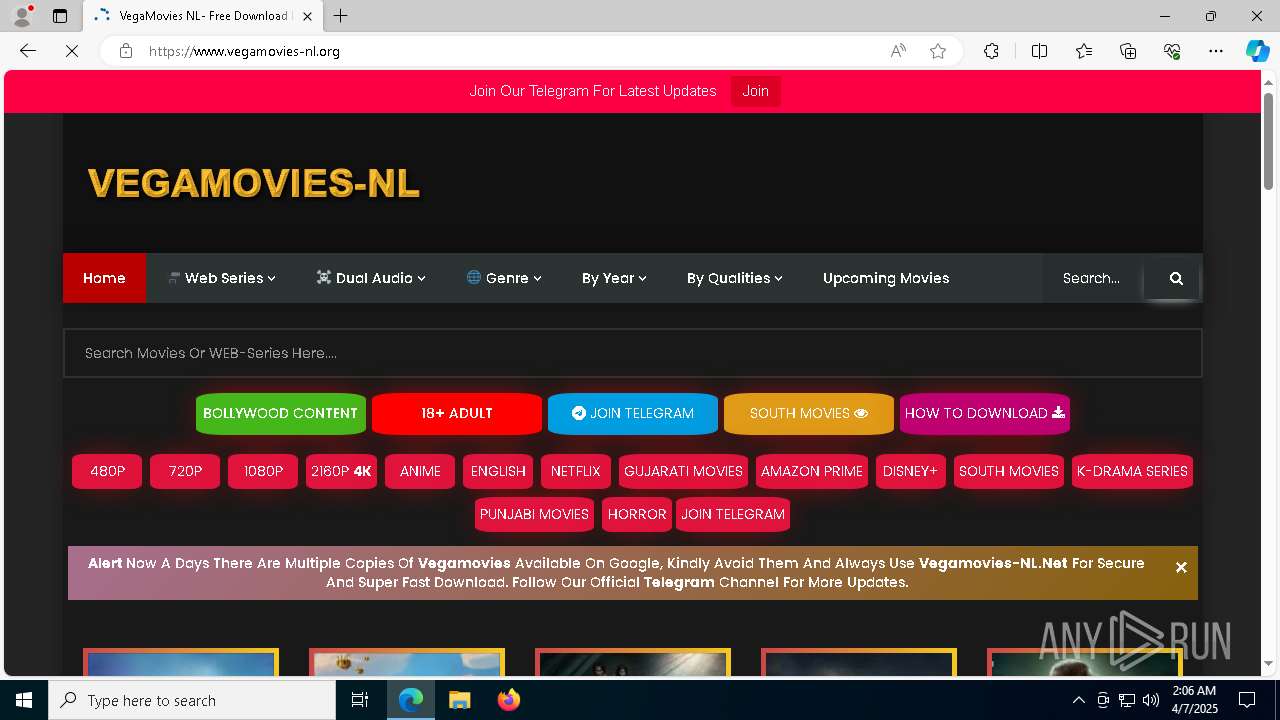Image resolution: width=1280 pixels, height=720 pixels.
Task: Open the Bollywood Content button
Action: point(280,413)
